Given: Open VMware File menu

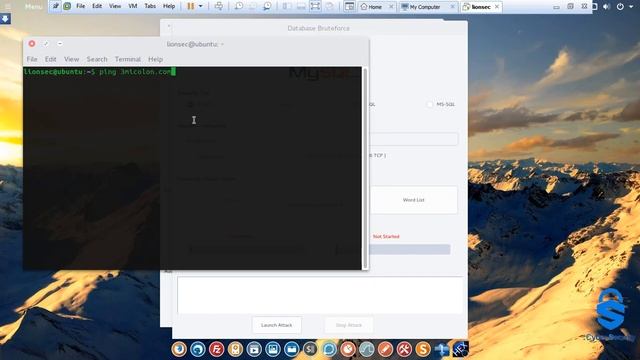Looking at the screenshot, I should click(81, 6).
